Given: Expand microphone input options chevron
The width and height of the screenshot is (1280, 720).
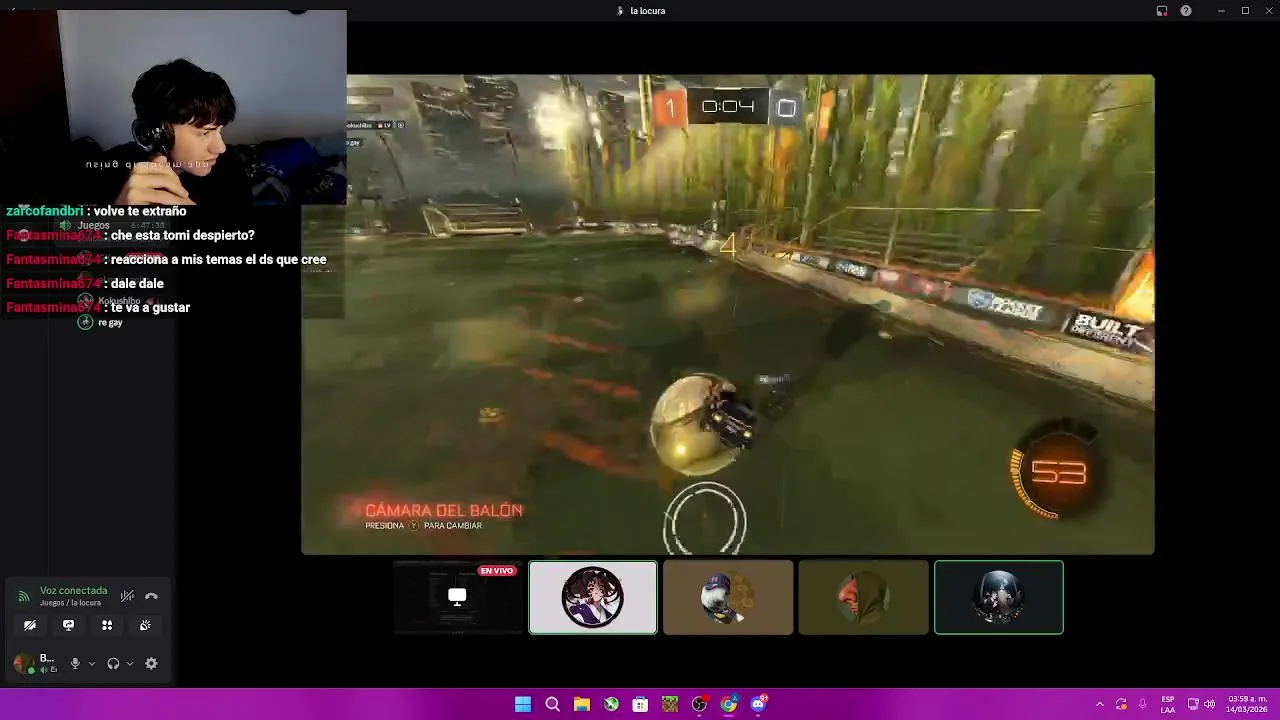Looking at the screenshot, I should coord(91,663).
